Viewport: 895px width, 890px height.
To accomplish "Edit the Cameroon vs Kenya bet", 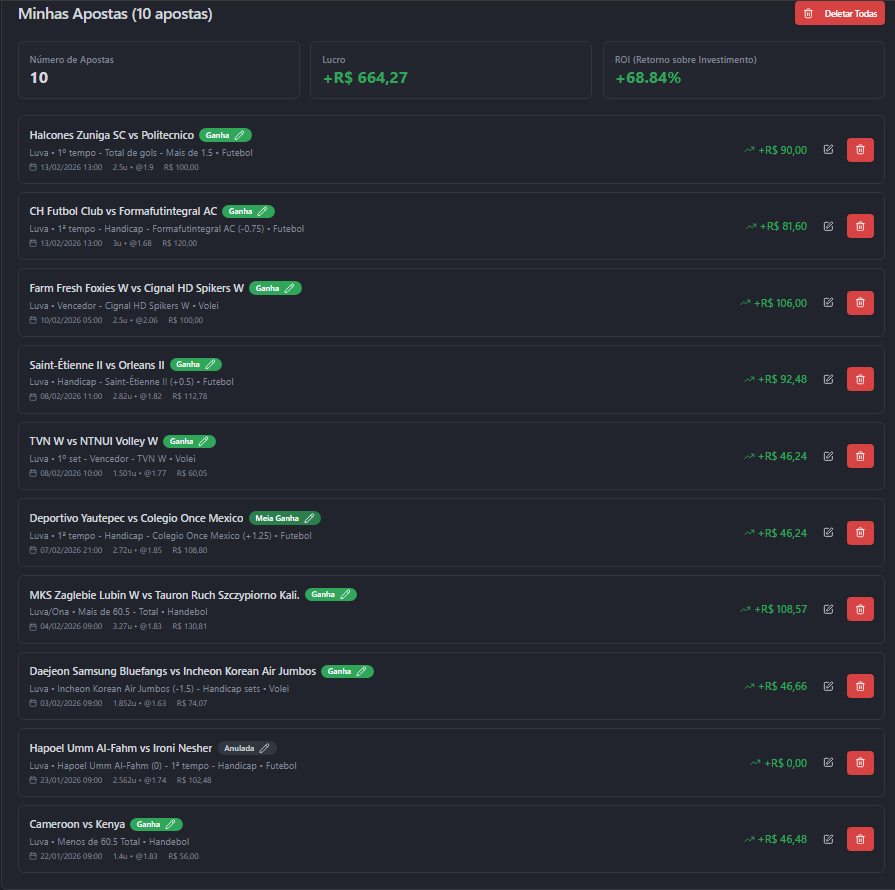I will (x=828, y=839).
